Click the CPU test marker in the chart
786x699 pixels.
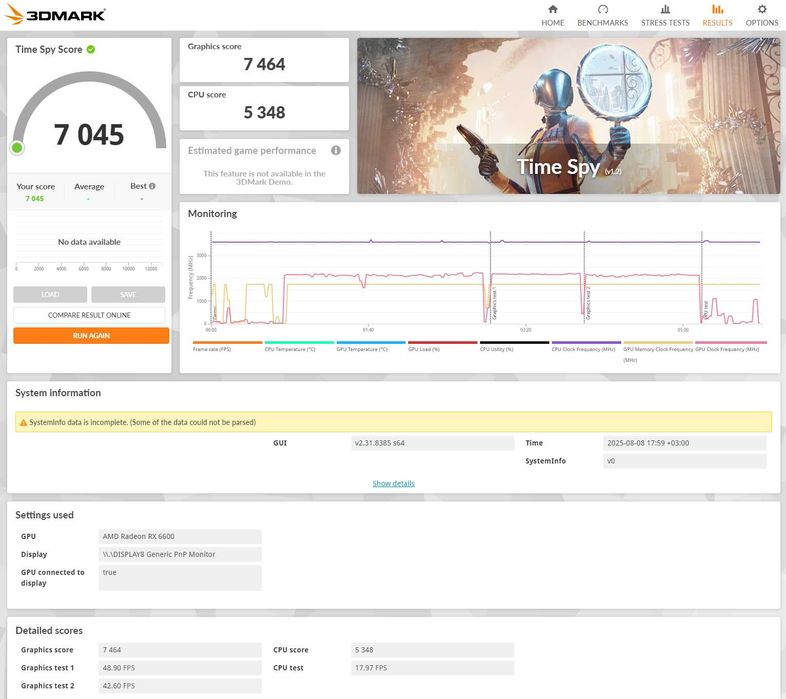(706, 310)
